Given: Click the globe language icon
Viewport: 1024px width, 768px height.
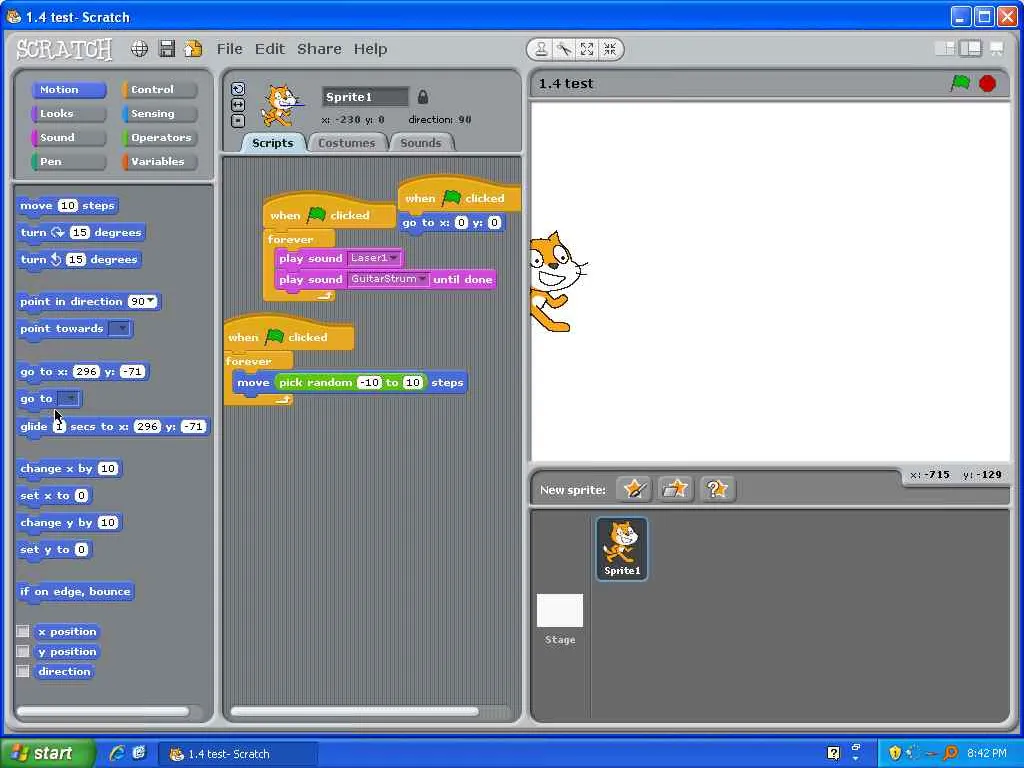Looking at the screenshot, I should pos(139,48).
